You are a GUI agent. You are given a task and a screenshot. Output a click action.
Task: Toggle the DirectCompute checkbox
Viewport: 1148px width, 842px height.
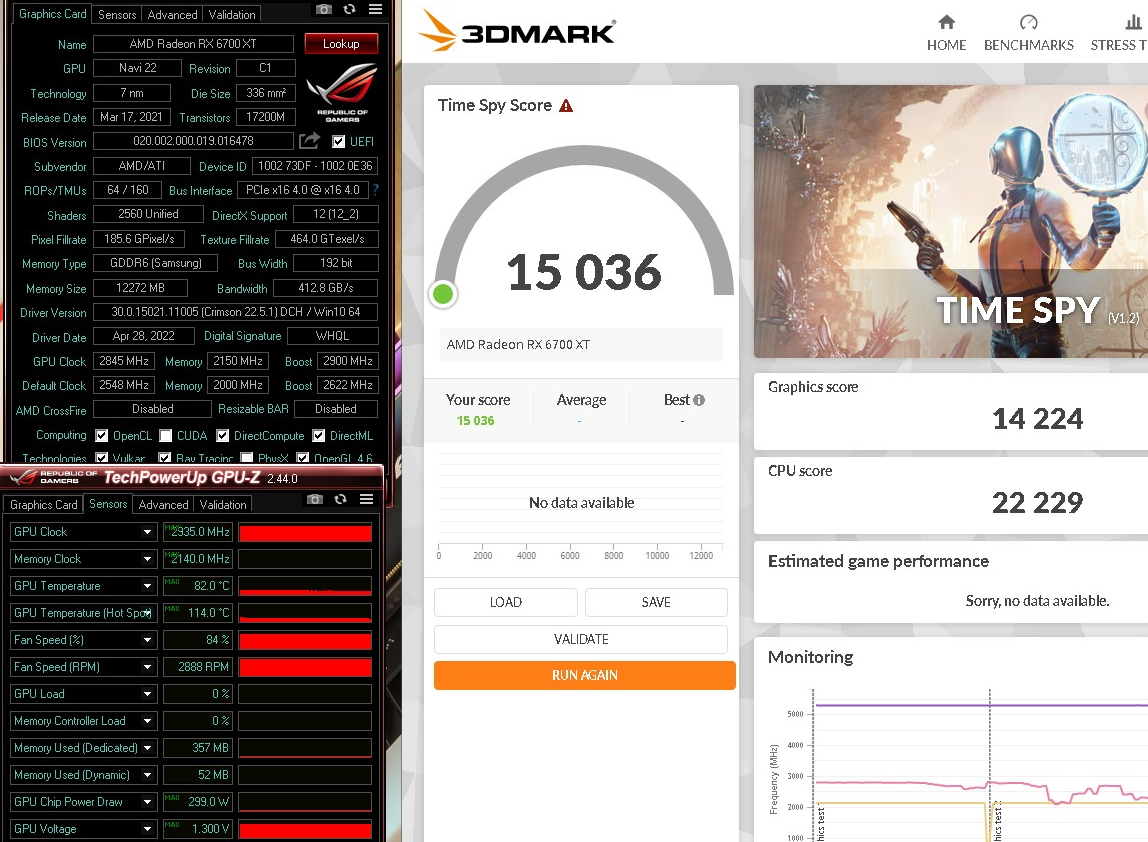223,436
